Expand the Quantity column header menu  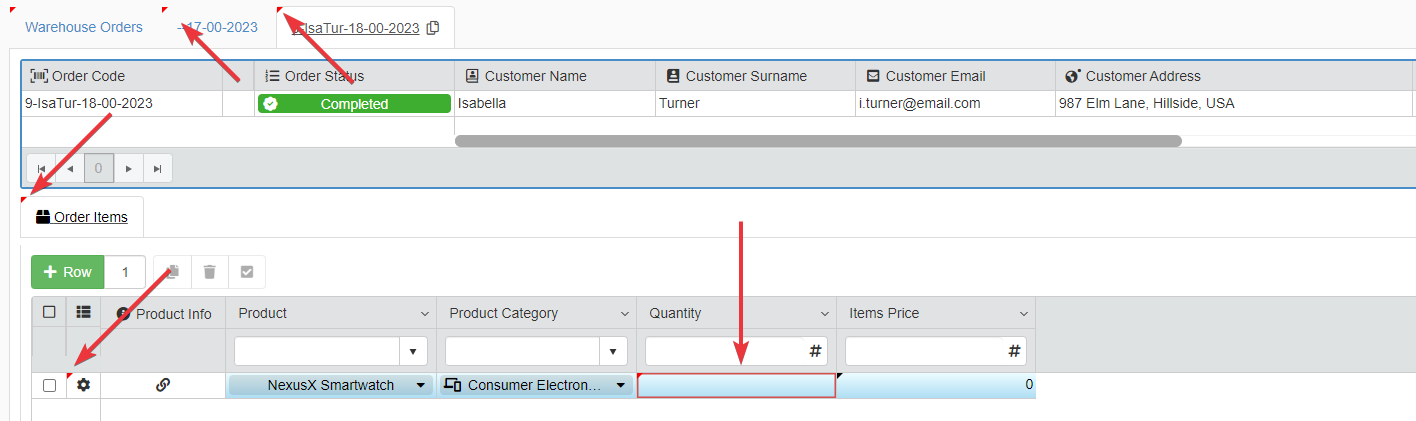pyautogui.click(x=824, y=314)
